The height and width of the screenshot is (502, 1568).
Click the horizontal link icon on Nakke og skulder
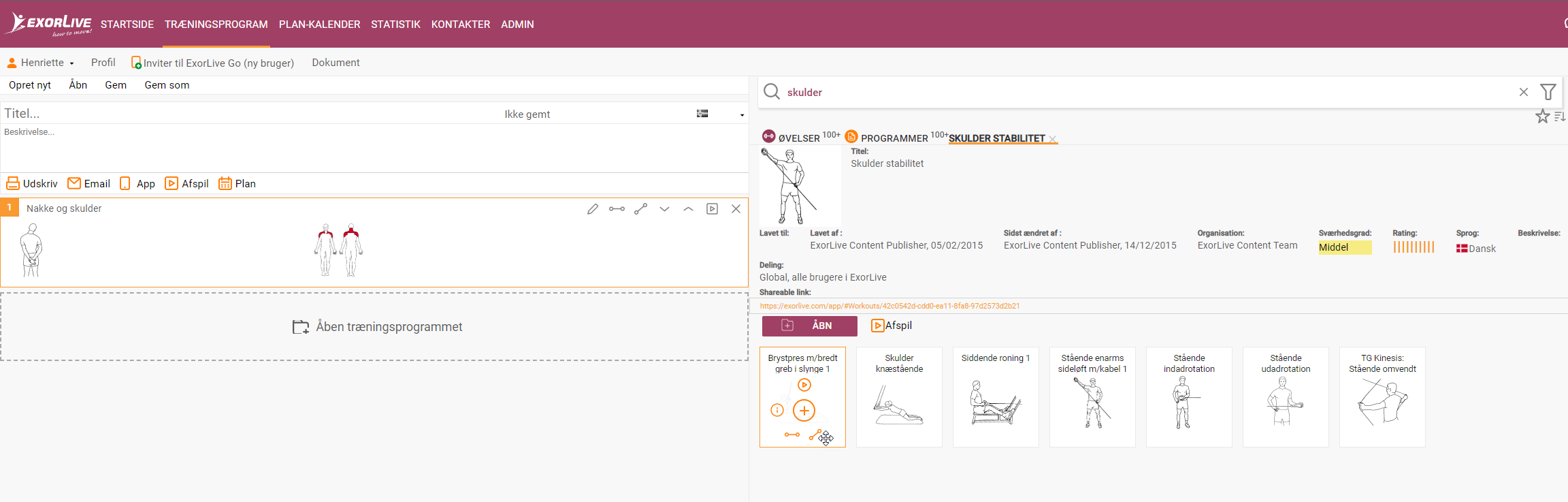[617, 209]
